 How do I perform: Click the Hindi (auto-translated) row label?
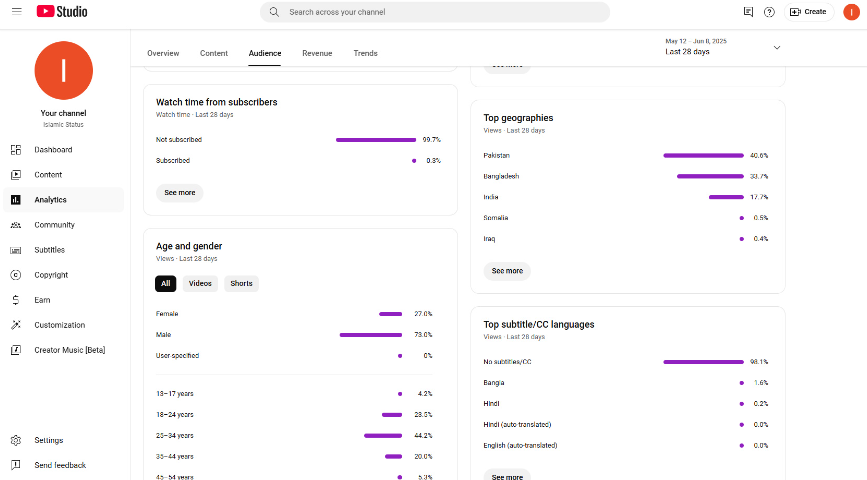[517, 425]
